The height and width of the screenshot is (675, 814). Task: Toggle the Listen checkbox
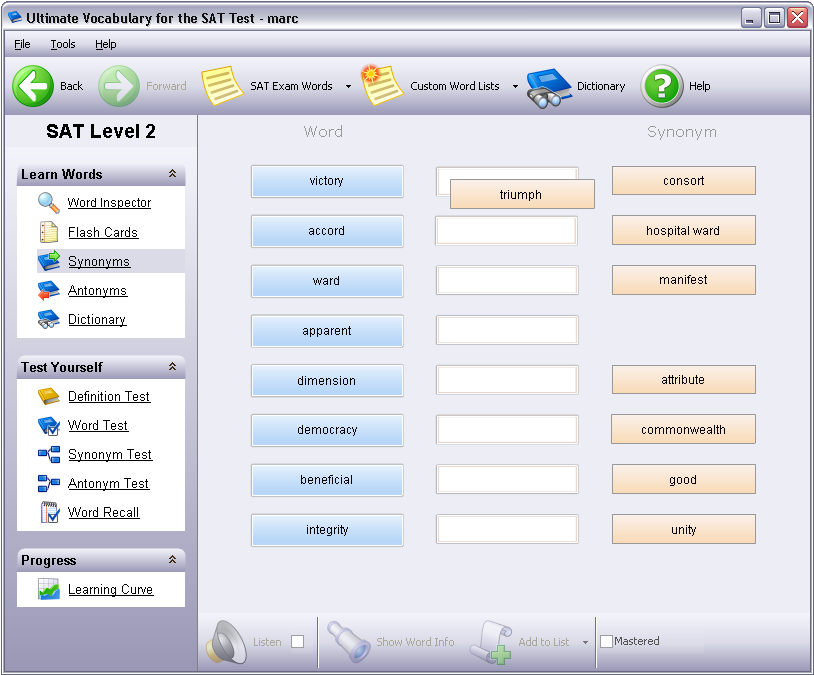pos(297,642)
